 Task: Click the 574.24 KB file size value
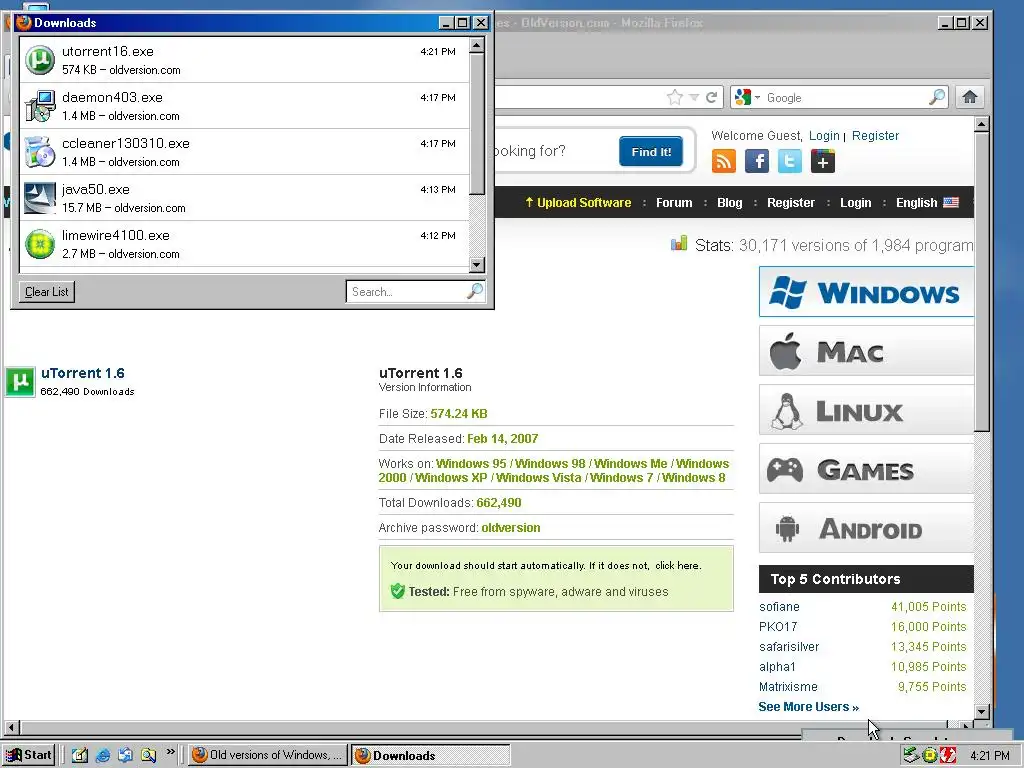(459, 413)
